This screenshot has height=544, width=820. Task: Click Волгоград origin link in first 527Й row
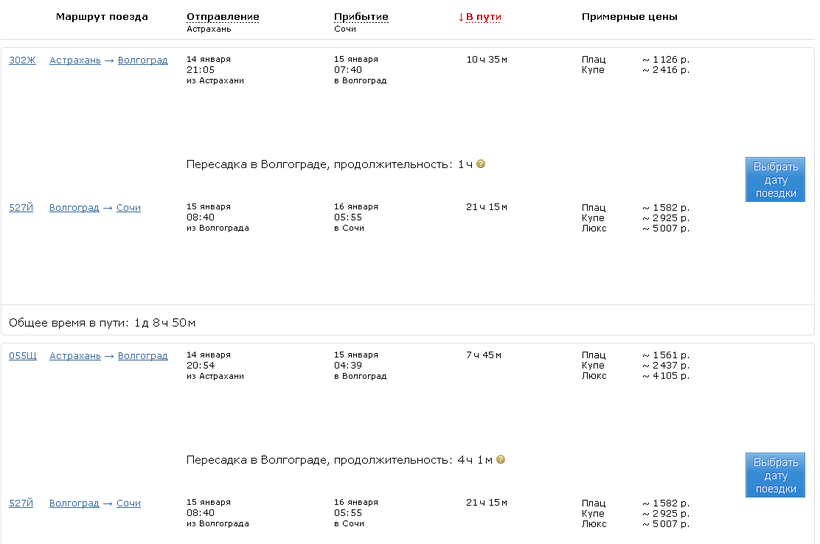pos(74,208)
